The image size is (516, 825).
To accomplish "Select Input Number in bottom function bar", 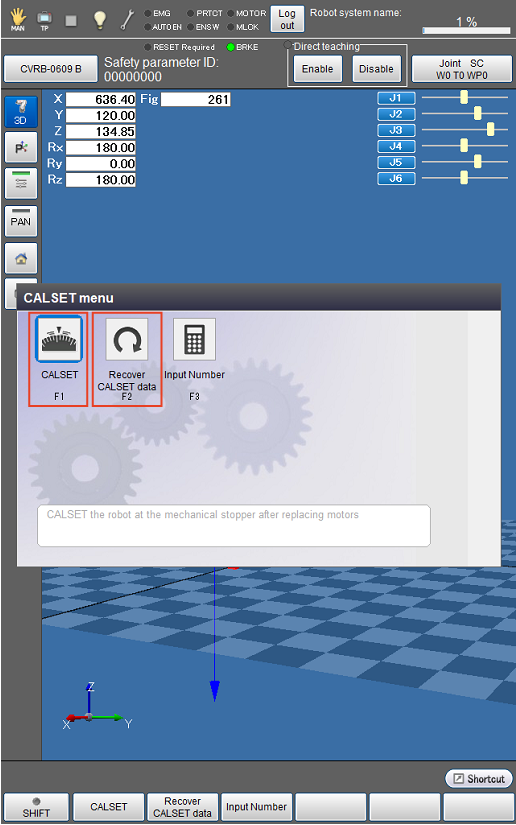I will pyautogui.click(x=256, y=807).
